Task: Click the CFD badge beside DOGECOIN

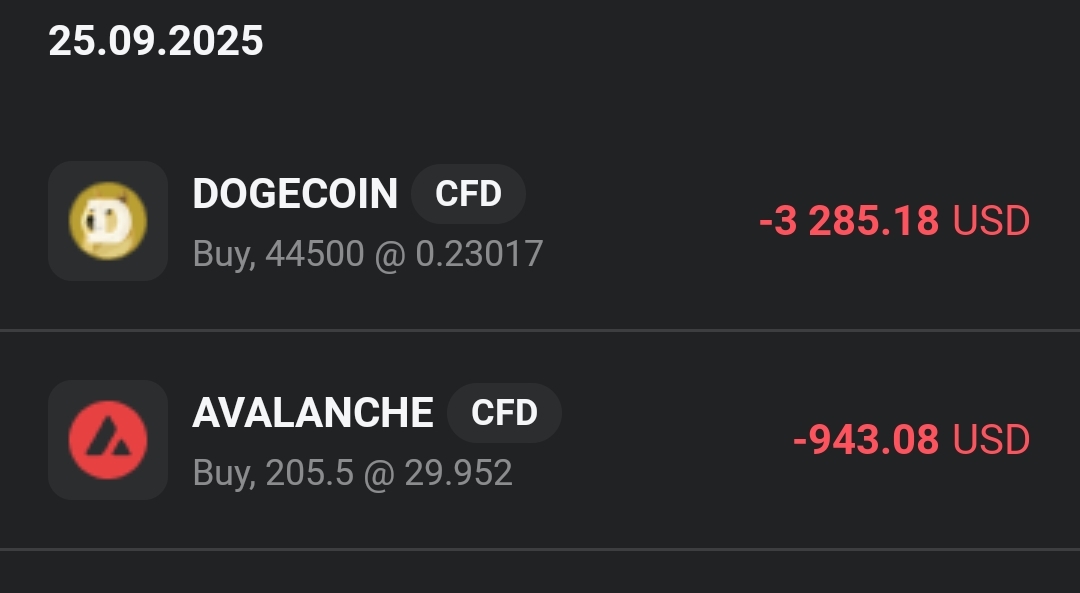Action: click(x=468, y=194)
